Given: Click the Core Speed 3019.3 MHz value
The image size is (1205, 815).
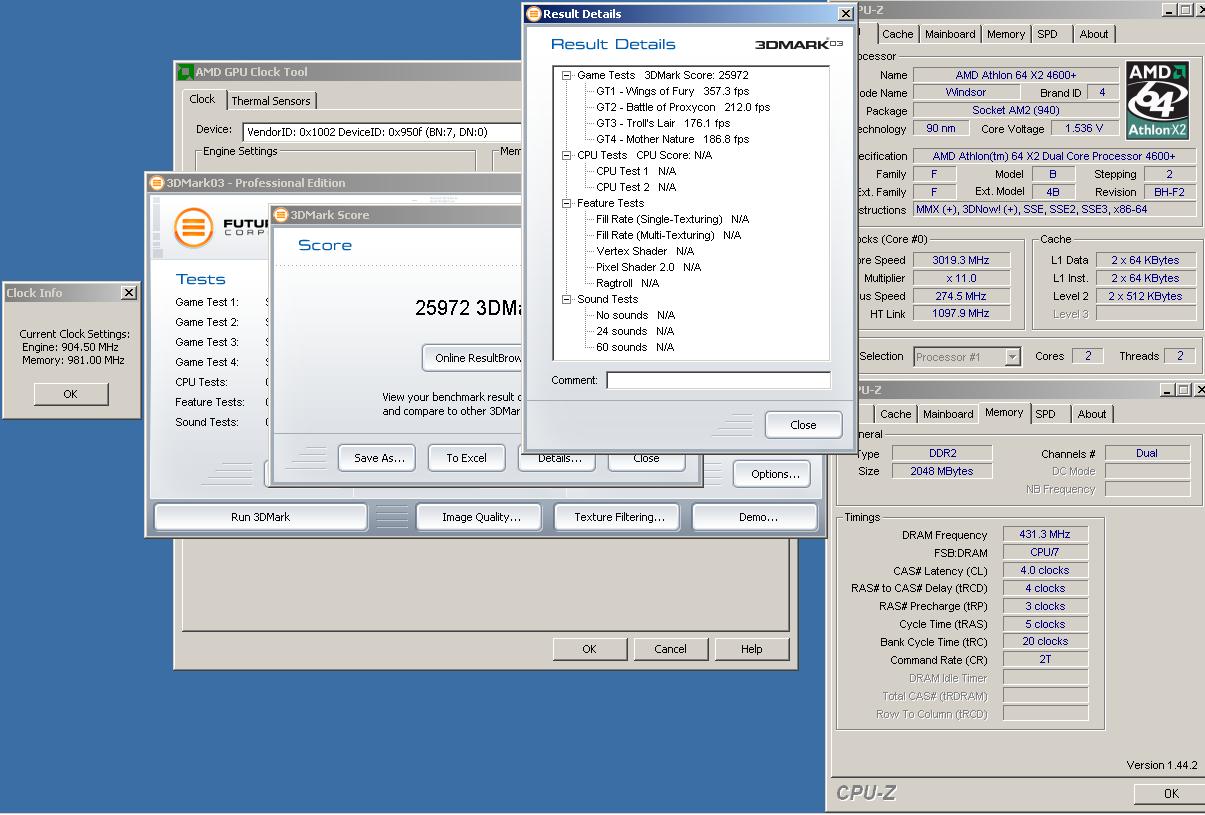Looking at the screenshot, I should pos(960,260).
